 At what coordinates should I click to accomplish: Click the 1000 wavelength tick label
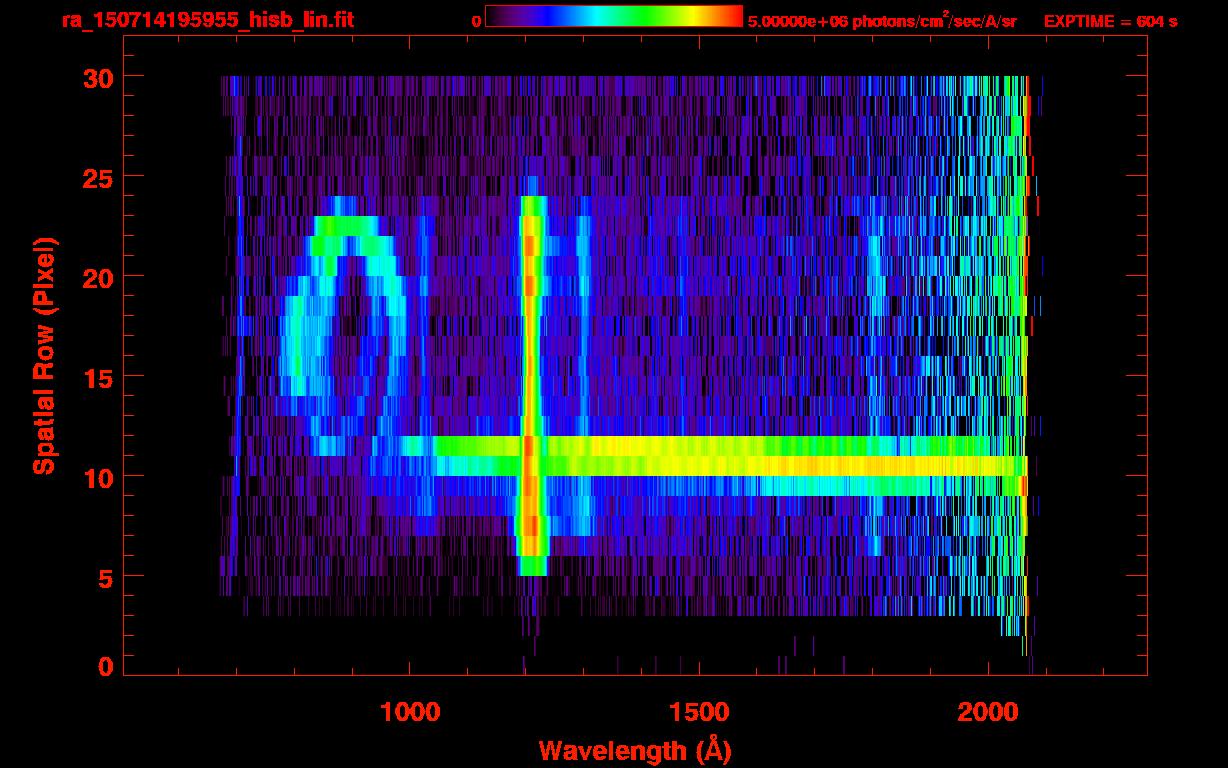click(409, 712)
